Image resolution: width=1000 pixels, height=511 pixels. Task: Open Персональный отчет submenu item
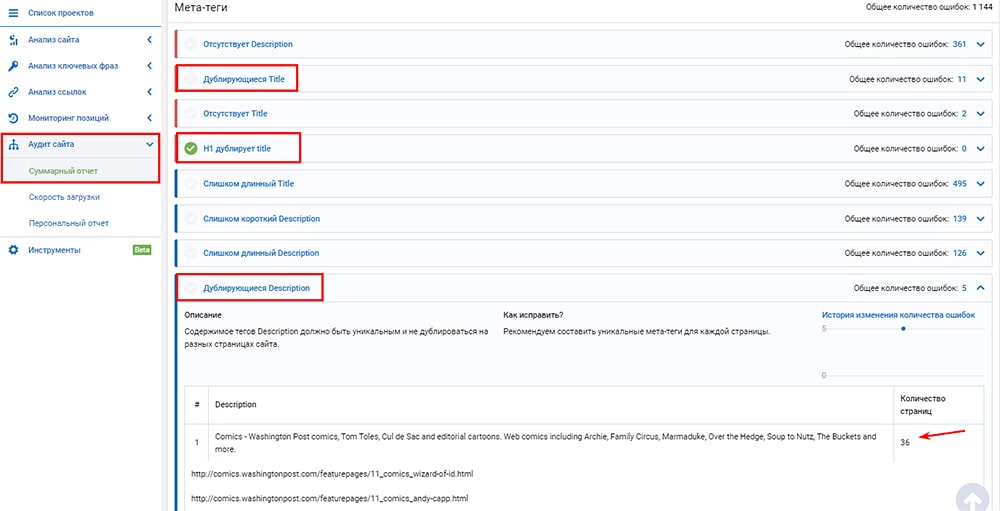coord(69,223)
